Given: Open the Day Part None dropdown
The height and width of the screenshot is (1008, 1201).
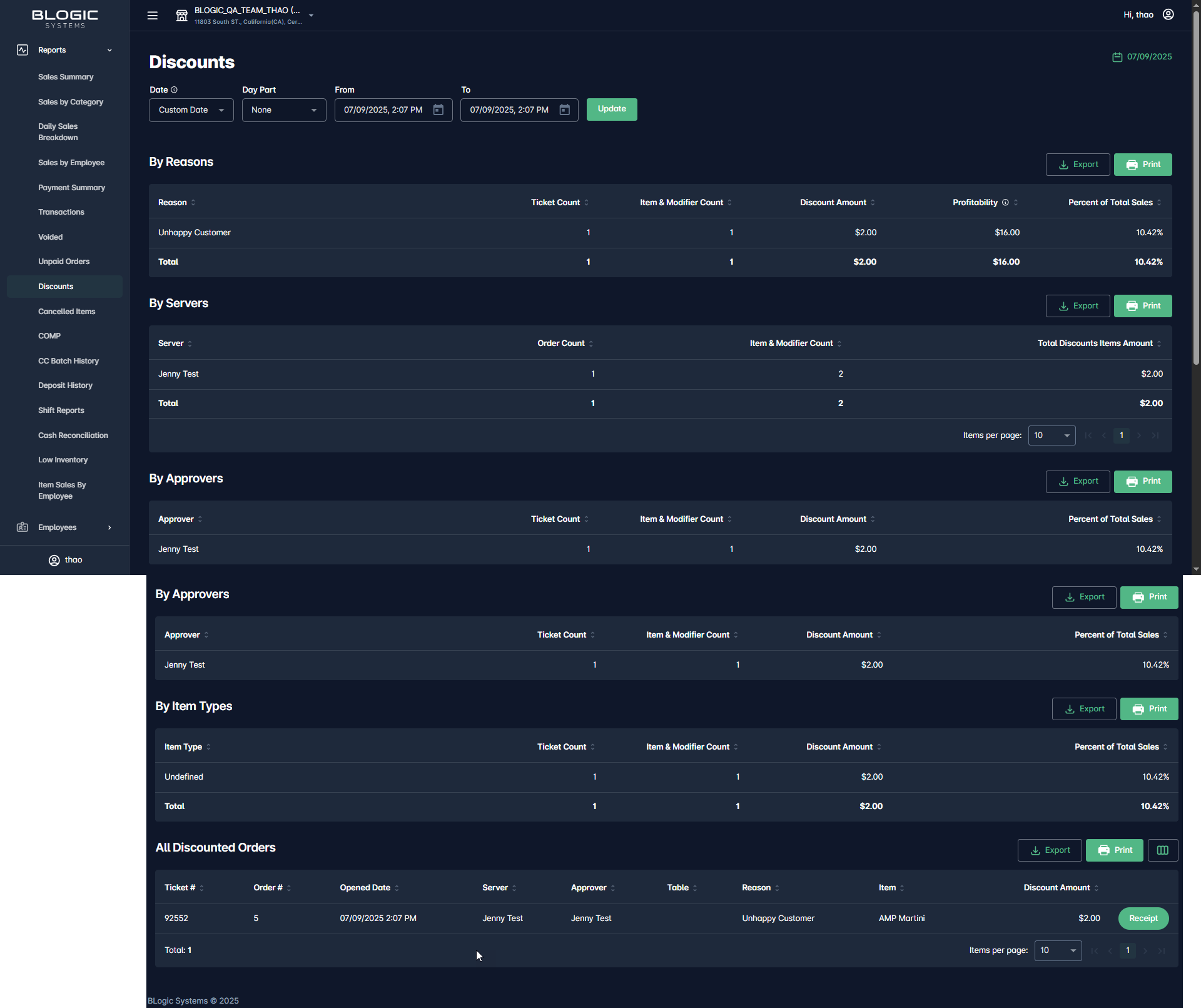Looking at the screenshot, I should [x=283, y=110].
